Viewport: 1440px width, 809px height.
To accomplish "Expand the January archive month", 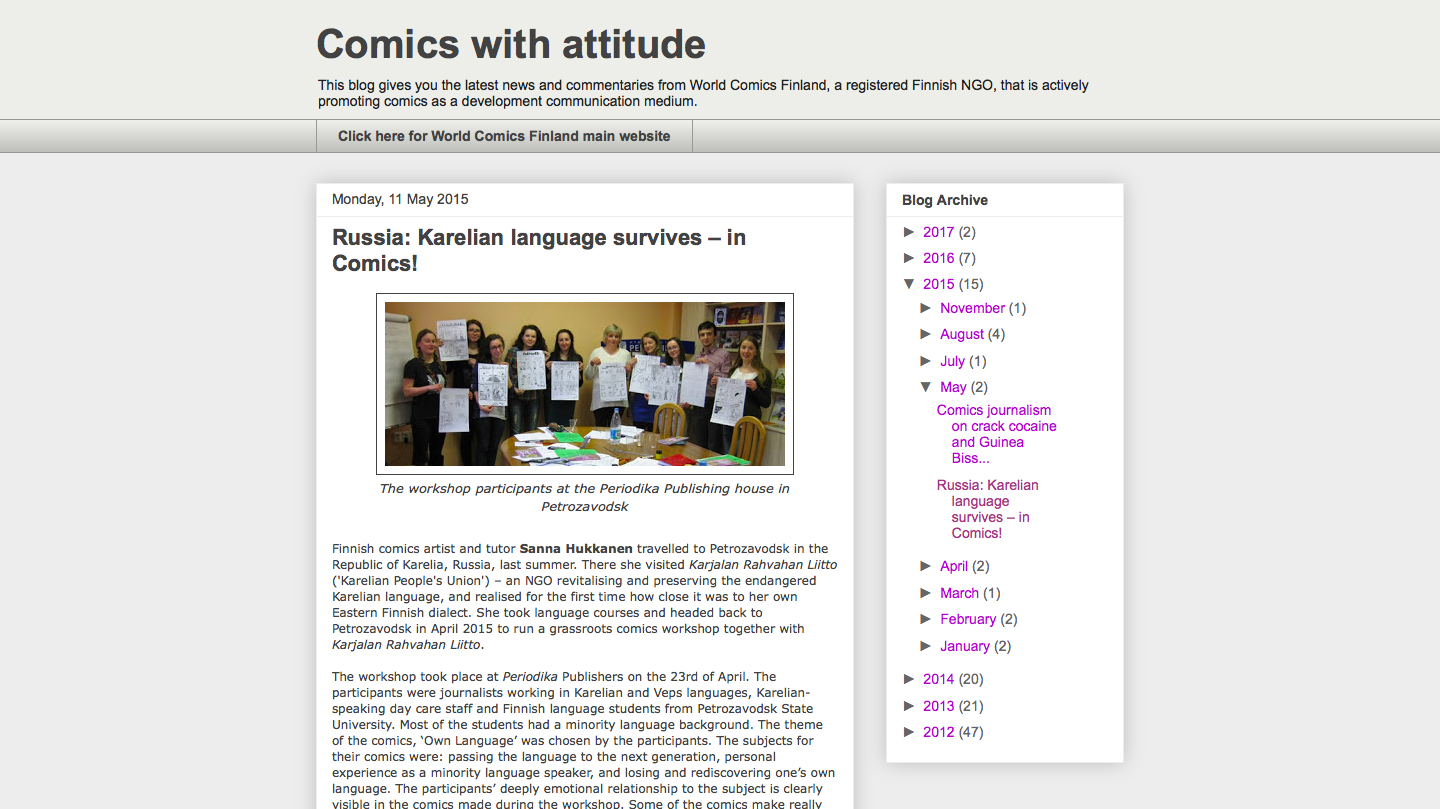I will pyautogui.click(x=927, y=646).
